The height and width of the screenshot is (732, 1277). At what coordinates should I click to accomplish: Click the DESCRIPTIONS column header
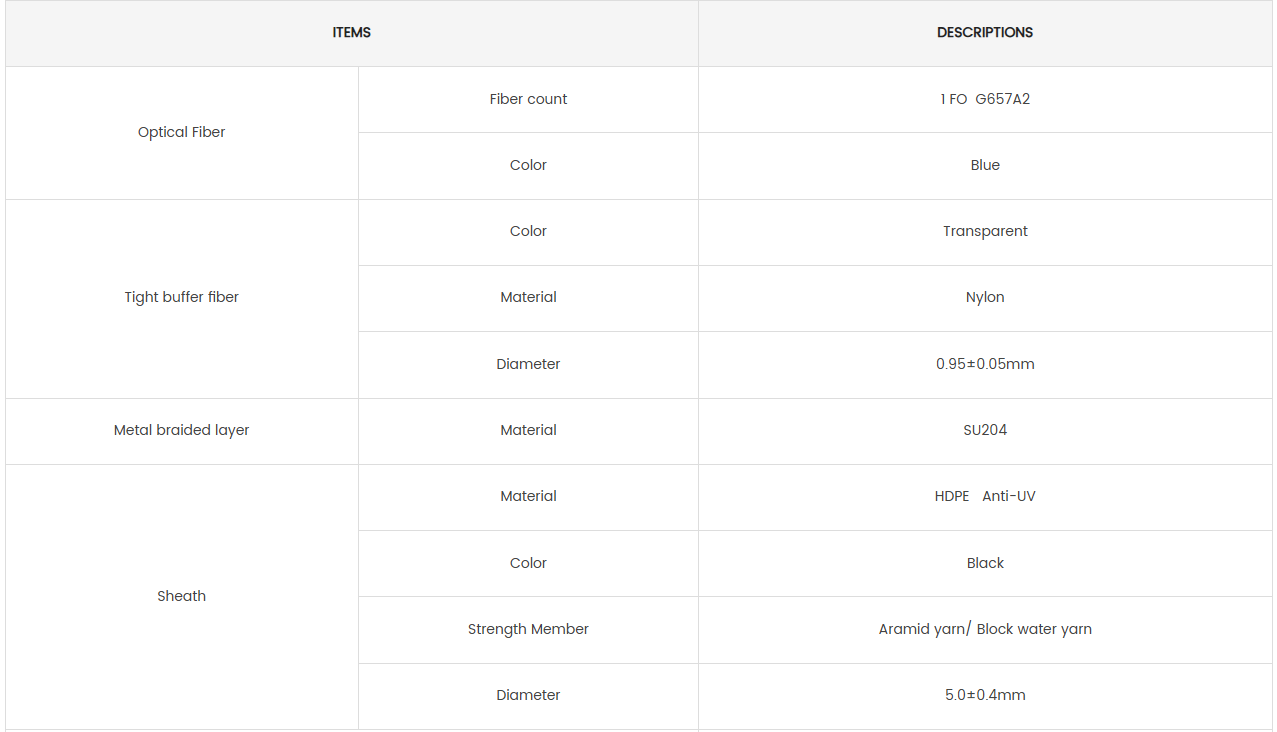[x=985, y=33]
